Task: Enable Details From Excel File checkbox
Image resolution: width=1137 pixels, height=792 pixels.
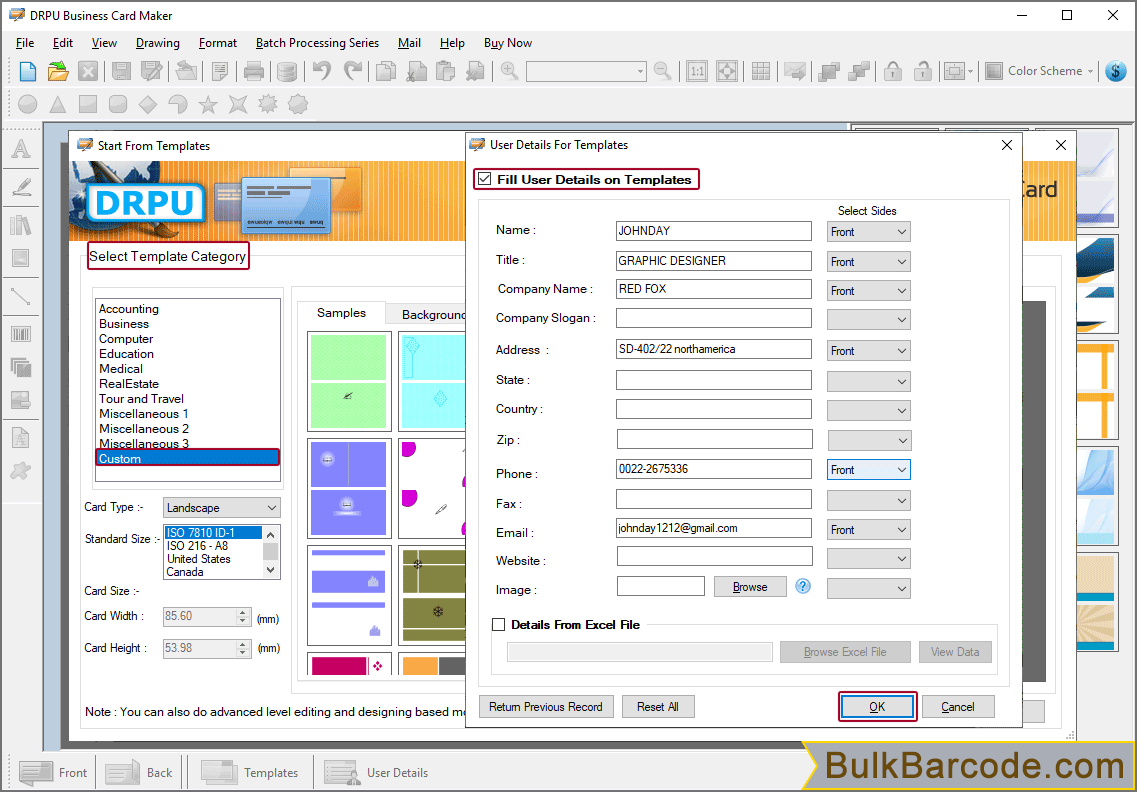Action: [x=499, y=624]
